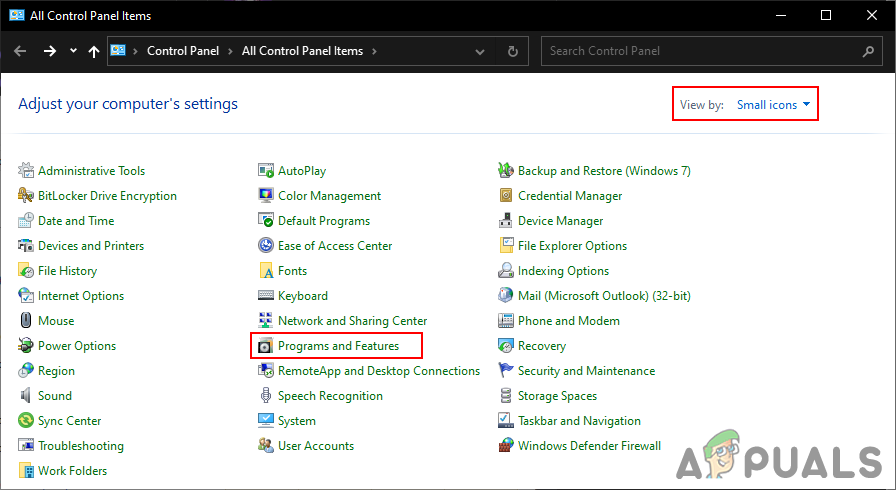Select Control Panel in the breadcrumb path

[x=182, y=51]
